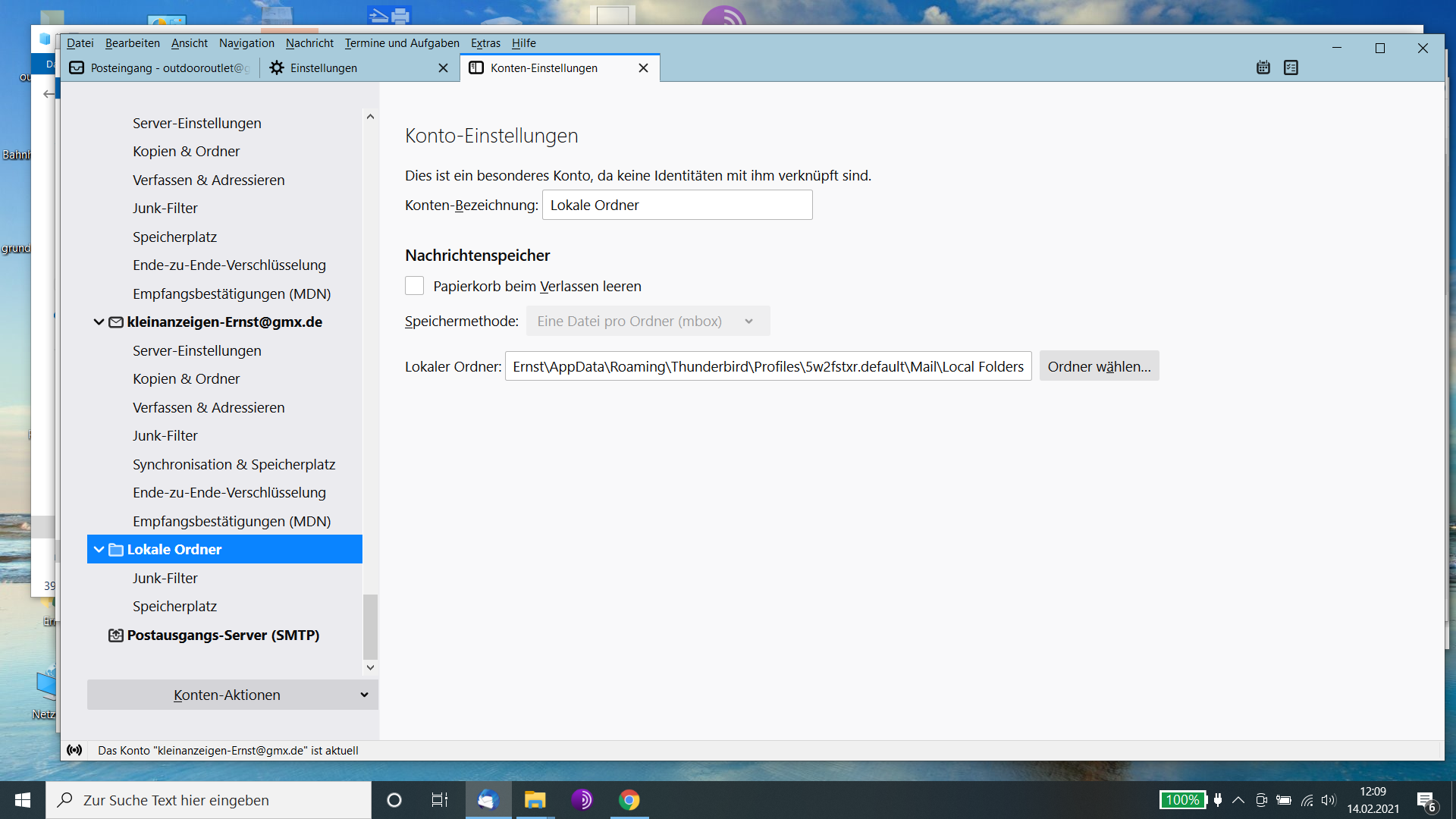Open the calendar icon in tab bar
The width and height of the screenshot is (1456, 819).
click(1263, 68)
